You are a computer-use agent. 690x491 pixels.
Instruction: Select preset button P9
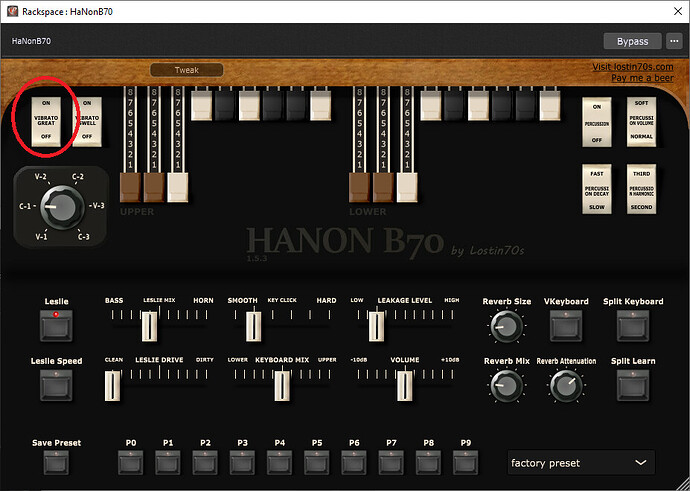(x=466, y=463)
